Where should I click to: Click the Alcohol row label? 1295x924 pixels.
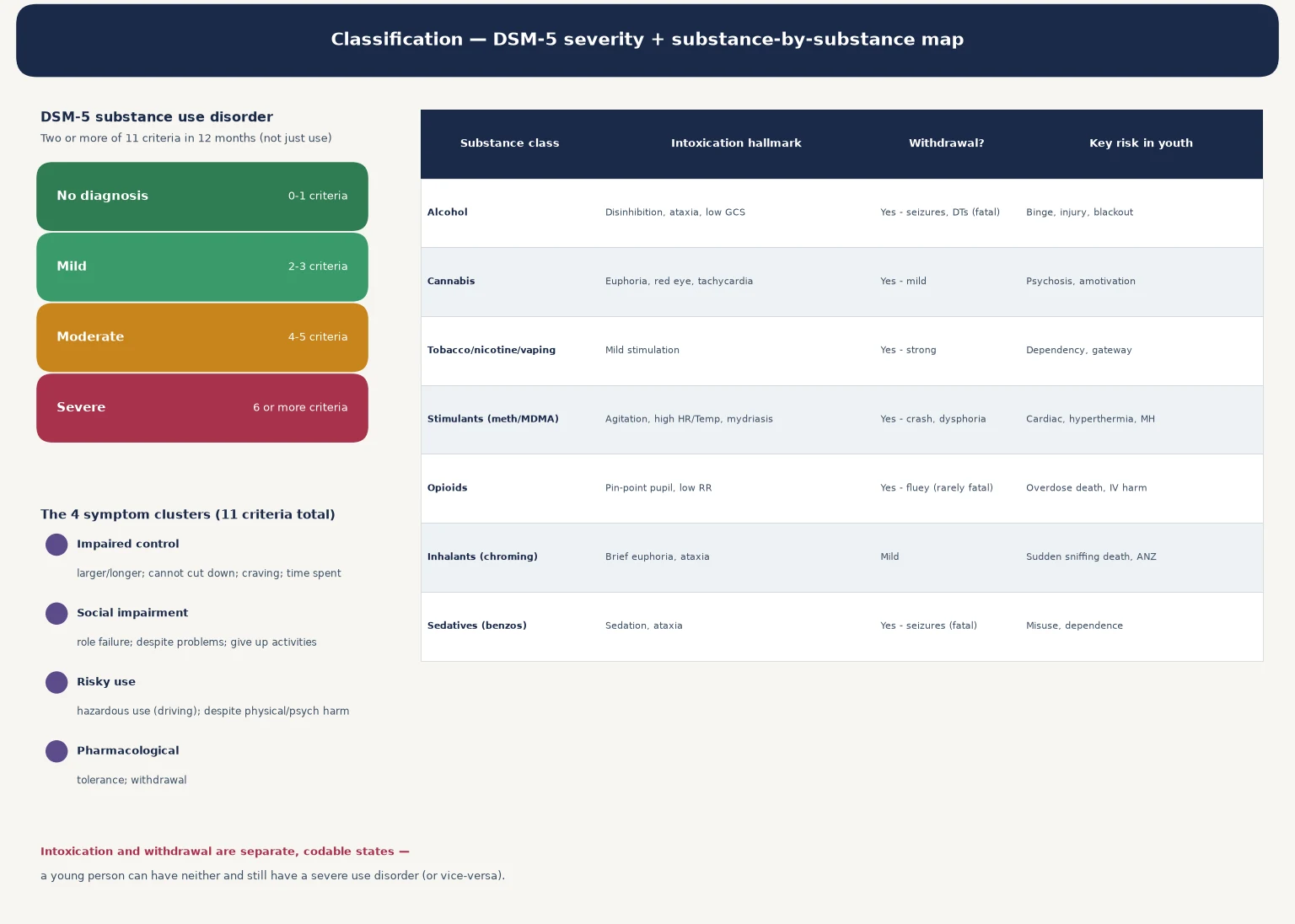[447, 212]
